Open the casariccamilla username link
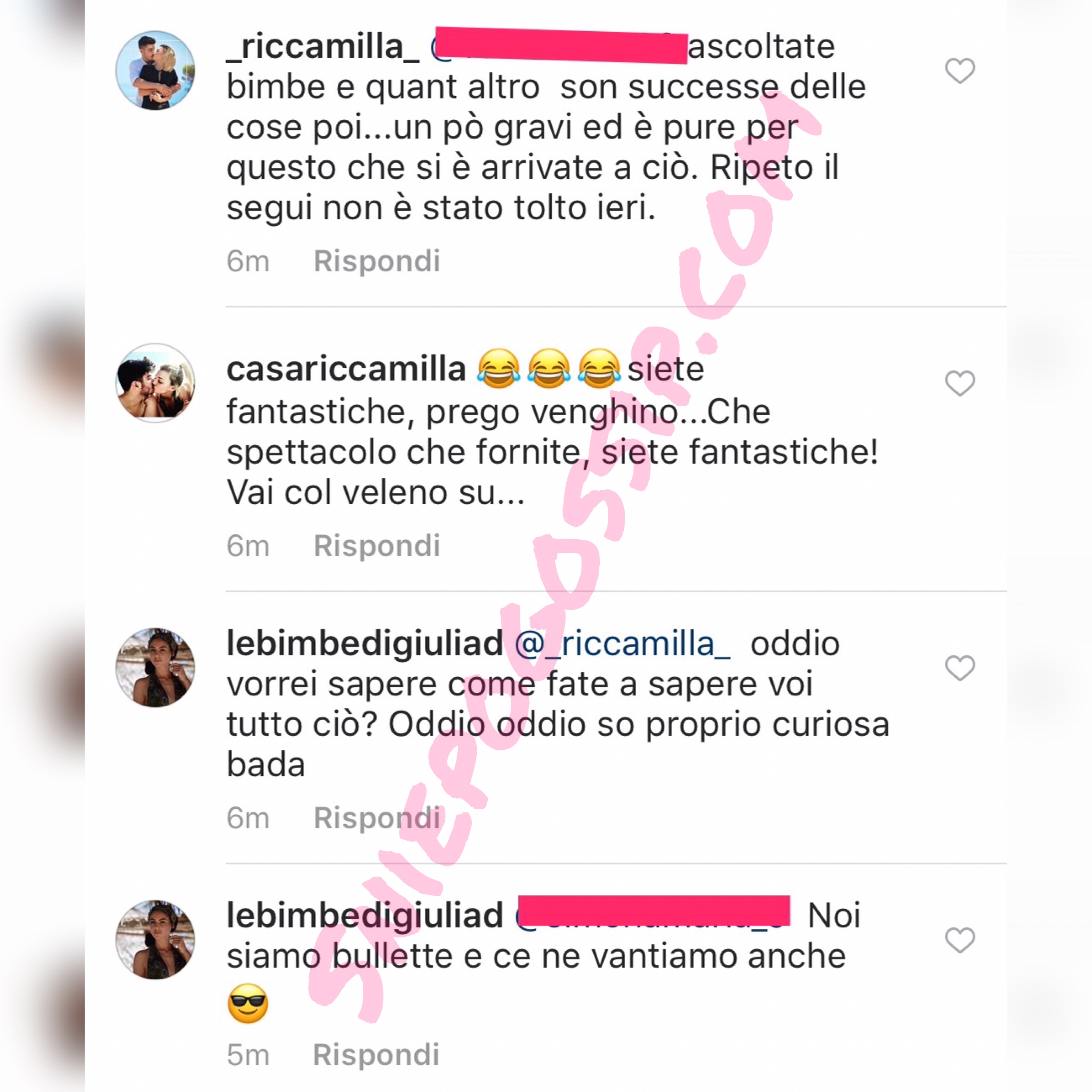 (x=346, y=369)
